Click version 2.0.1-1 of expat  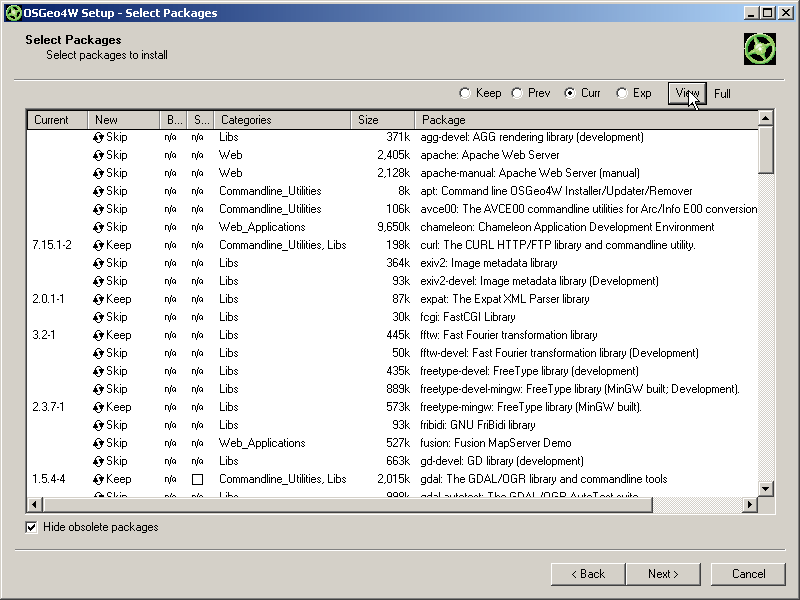[x=48, y=299]
